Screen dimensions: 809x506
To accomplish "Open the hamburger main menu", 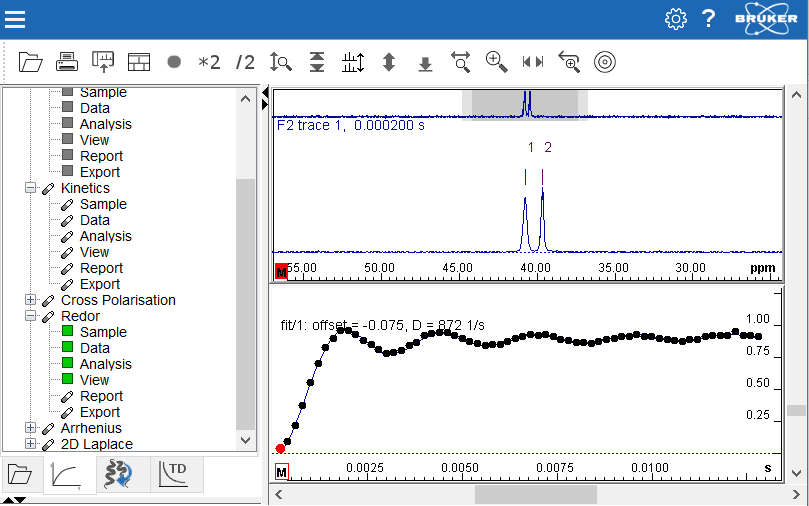I will coord(15,20).
